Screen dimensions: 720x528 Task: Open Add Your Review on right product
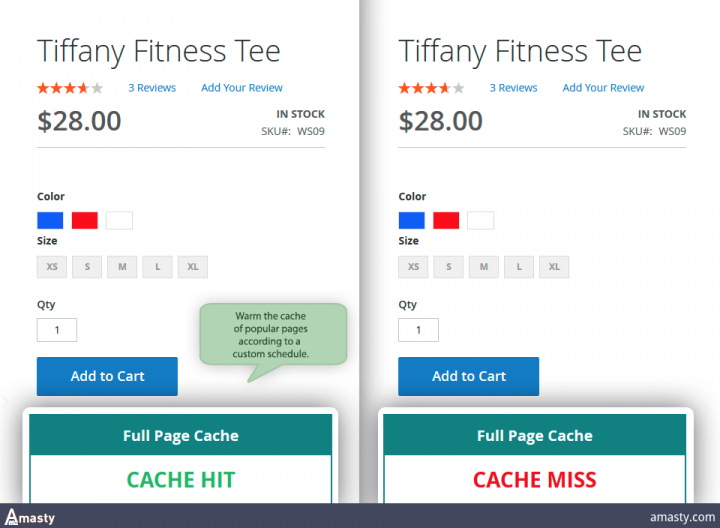(x=603, y=88)
